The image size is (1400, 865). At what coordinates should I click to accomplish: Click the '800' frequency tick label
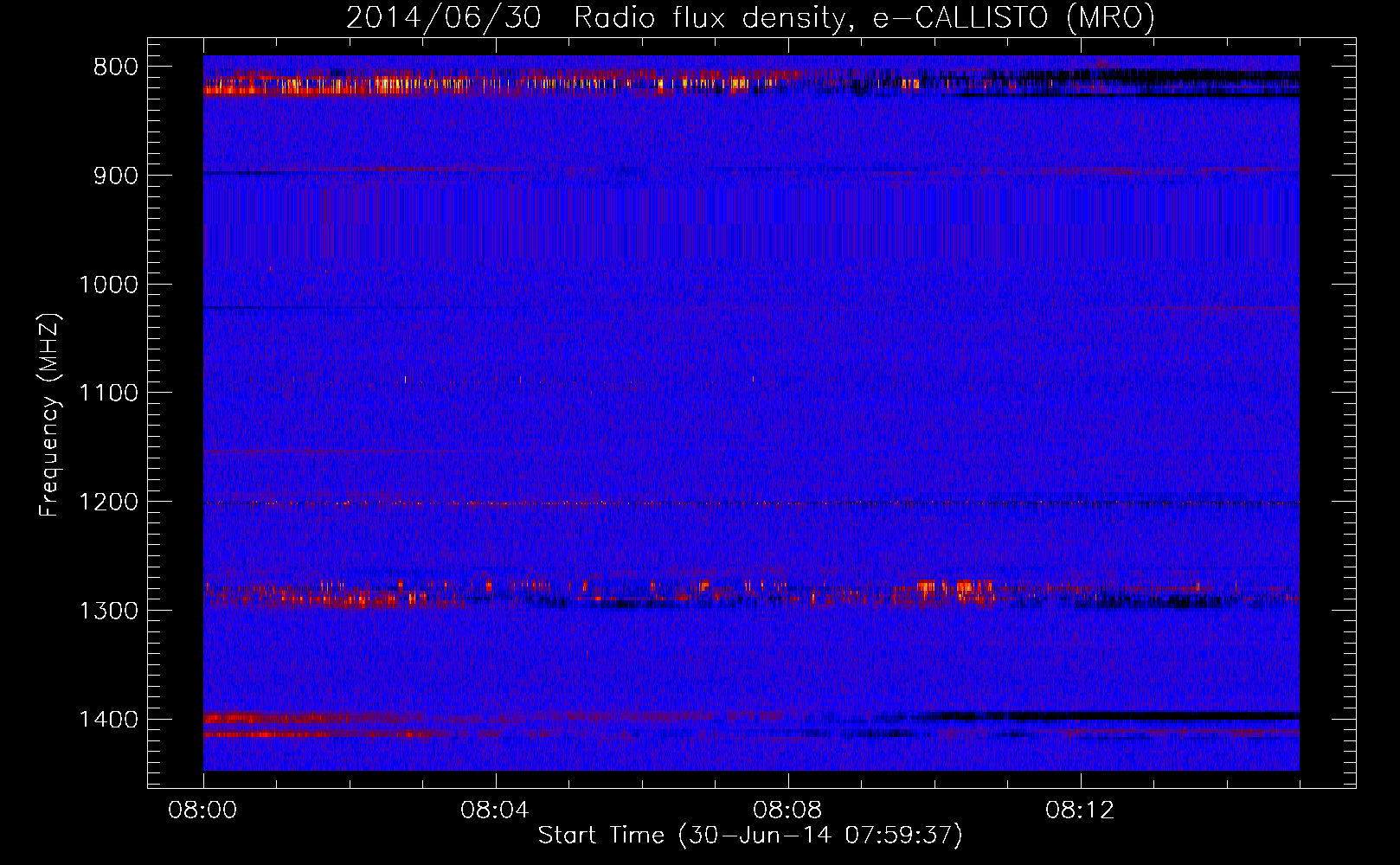tap(116, 67)
